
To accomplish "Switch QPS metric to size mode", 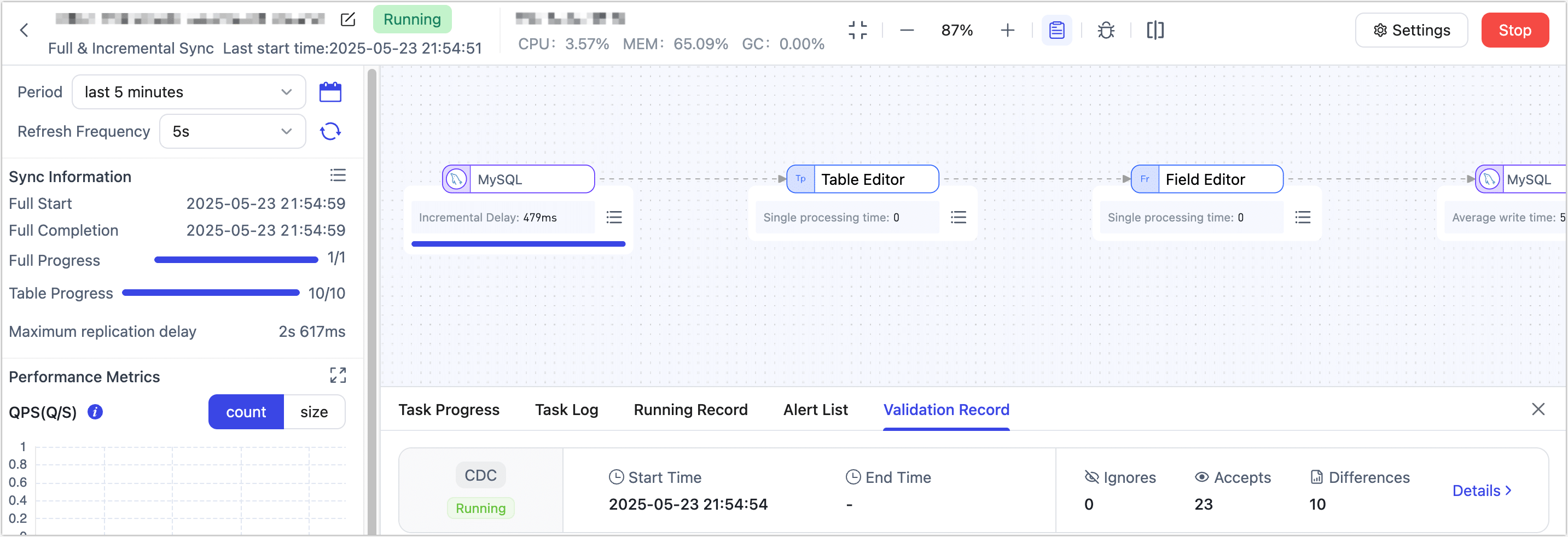I will pyautogui.click(x=314, y=412).
